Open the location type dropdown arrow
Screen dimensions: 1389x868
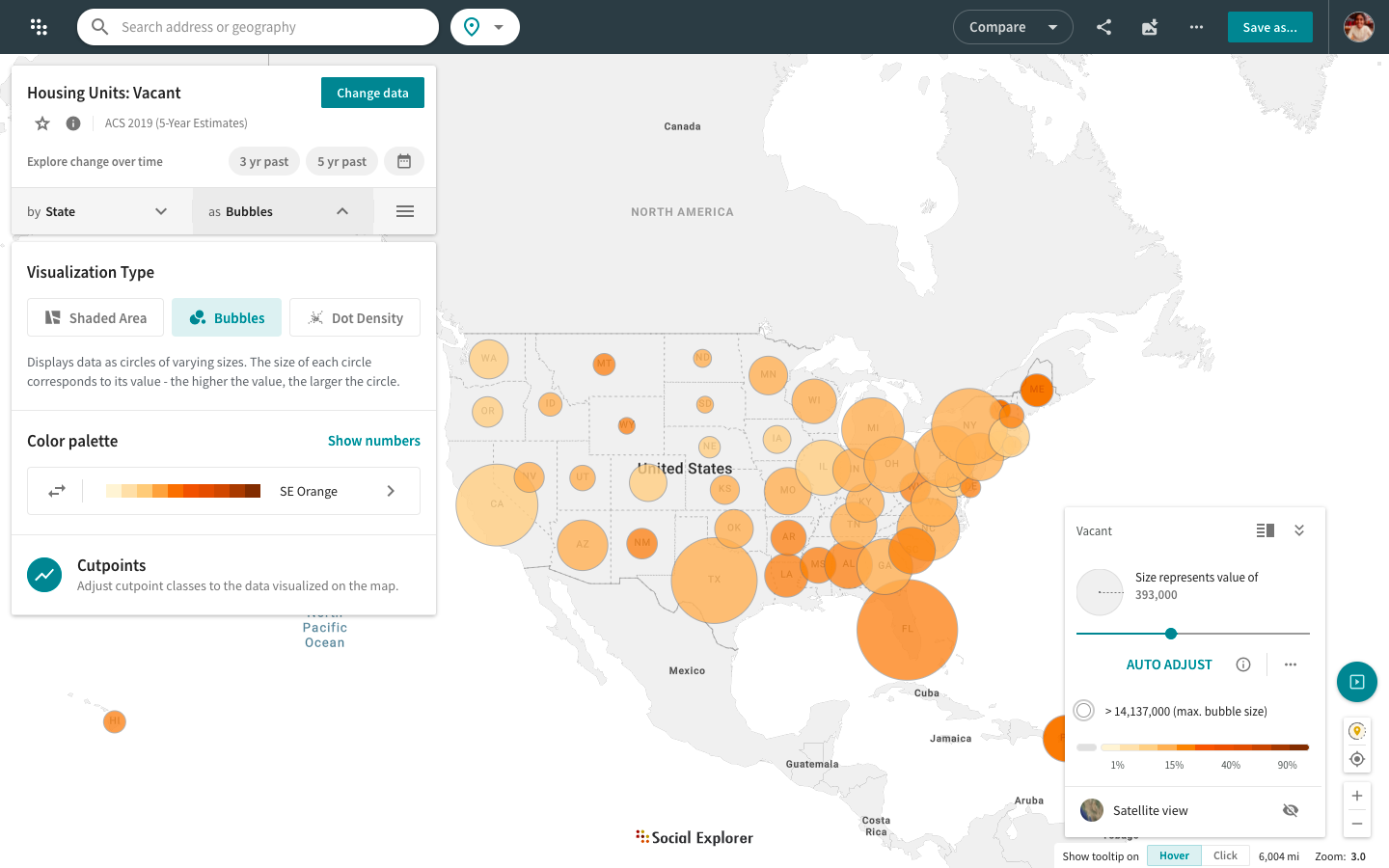click(499, 27)
